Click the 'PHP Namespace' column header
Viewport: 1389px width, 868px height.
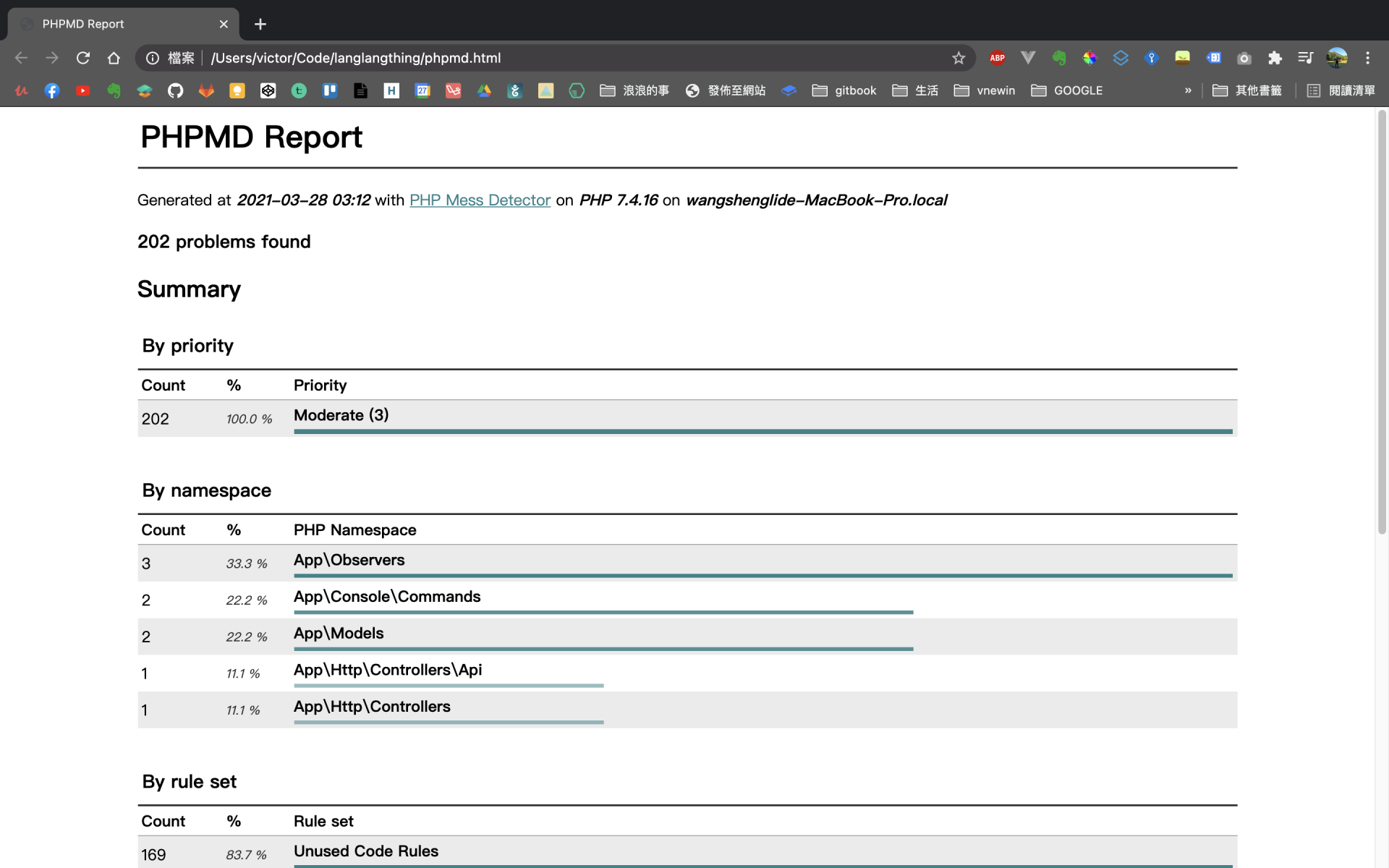pos(355,530)
